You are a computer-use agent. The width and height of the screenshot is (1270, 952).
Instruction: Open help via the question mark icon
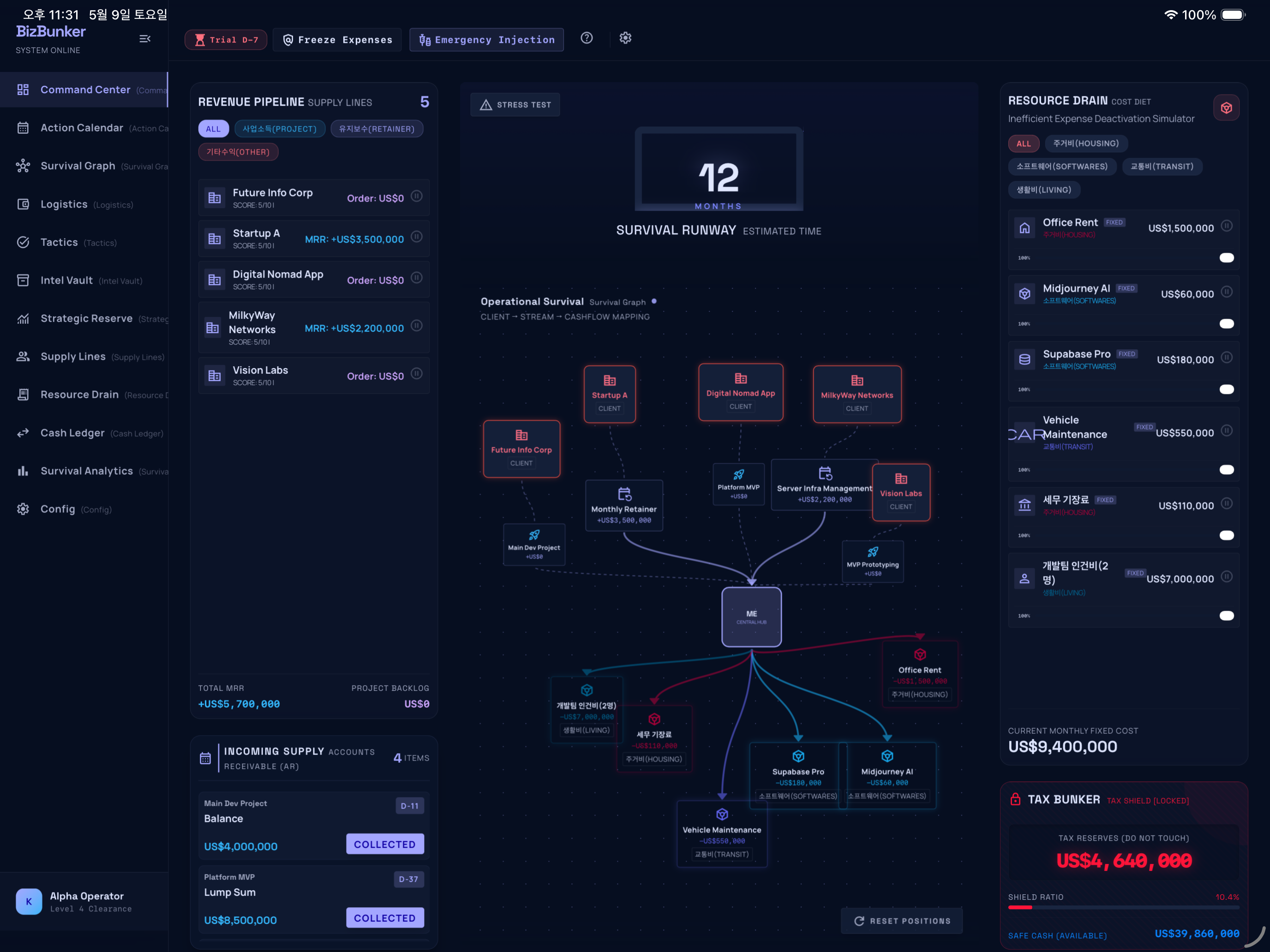tap(586, 38)
